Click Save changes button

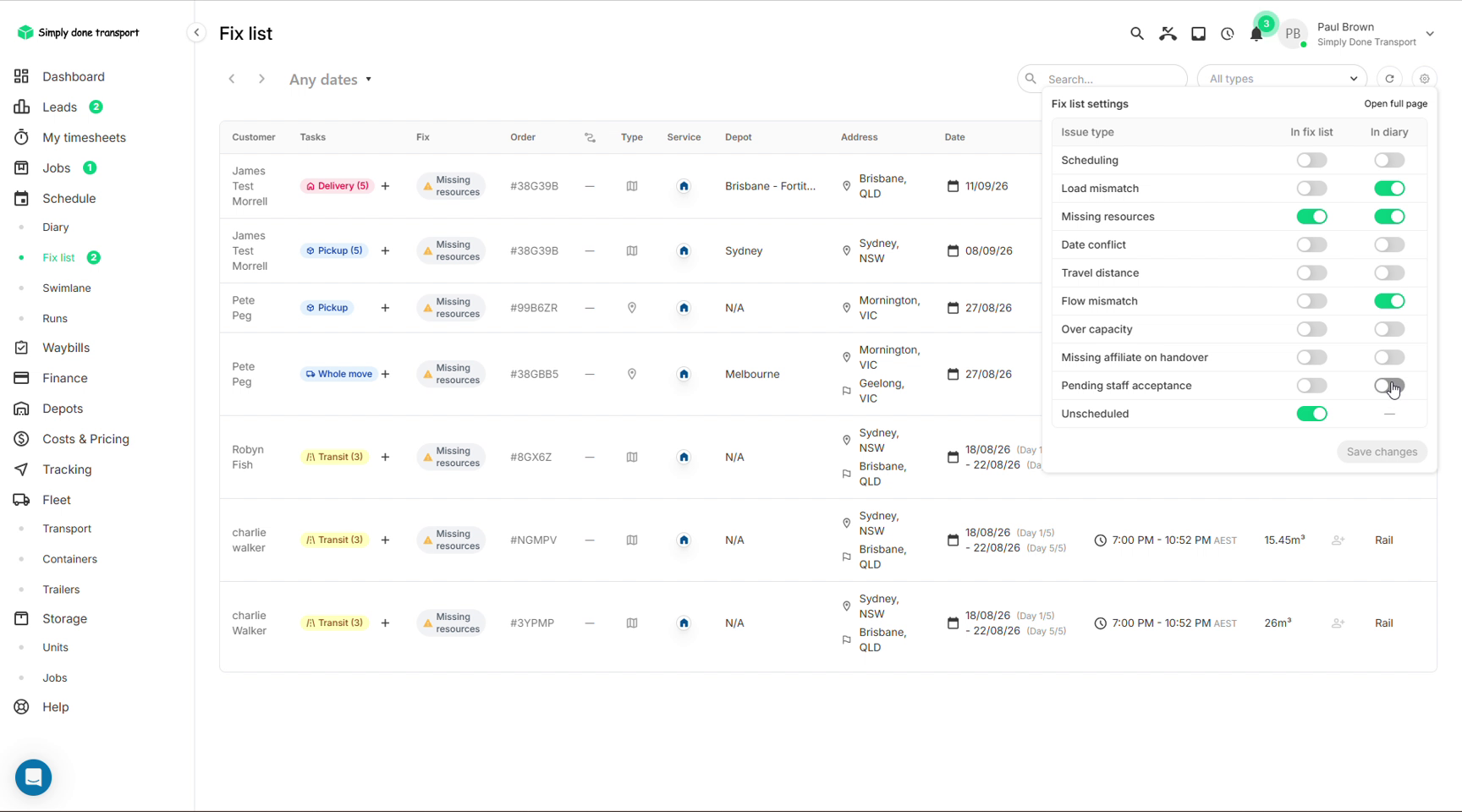coord(1382,452)
